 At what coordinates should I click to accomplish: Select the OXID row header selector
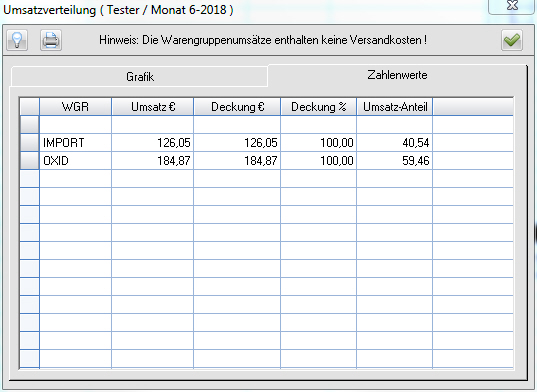point(29,161)
